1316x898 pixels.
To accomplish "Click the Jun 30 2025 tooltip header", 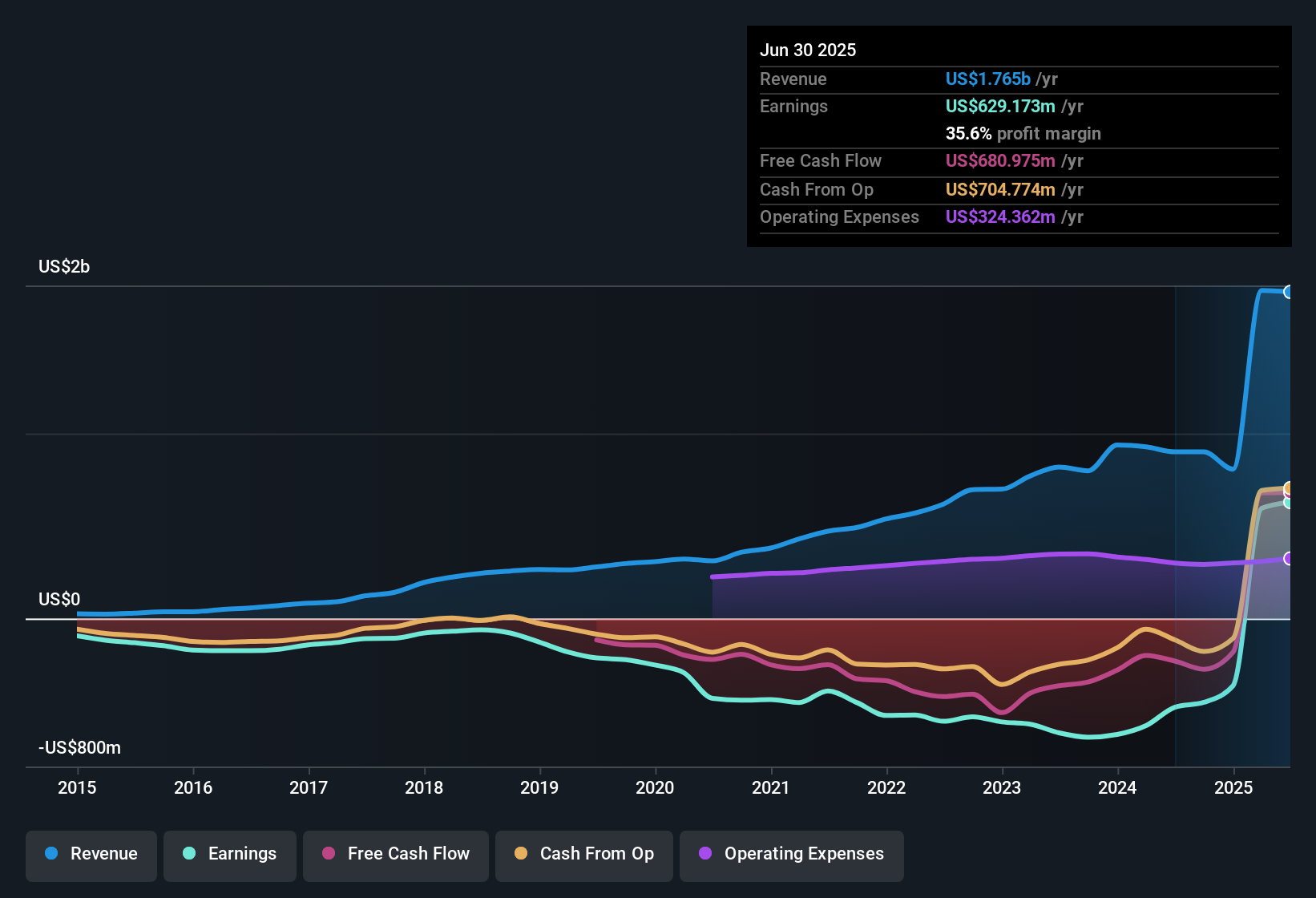I will [x=808, y=50].
